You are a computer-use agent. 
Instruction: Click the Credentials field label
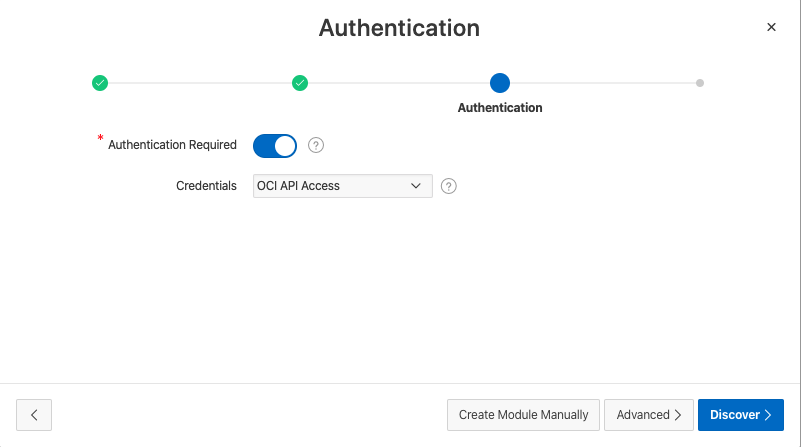pyautogui.click(x=206, y=186)
